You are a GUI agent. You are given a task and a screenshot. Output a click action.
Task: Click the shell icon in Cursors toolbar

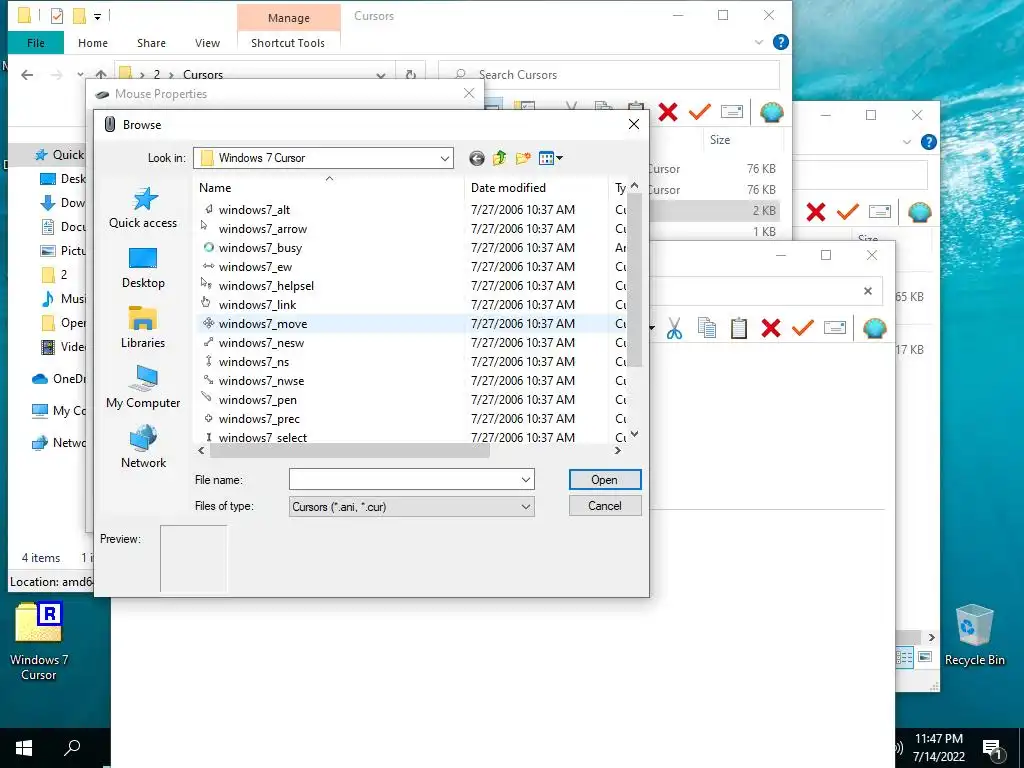tap(772, 112)
